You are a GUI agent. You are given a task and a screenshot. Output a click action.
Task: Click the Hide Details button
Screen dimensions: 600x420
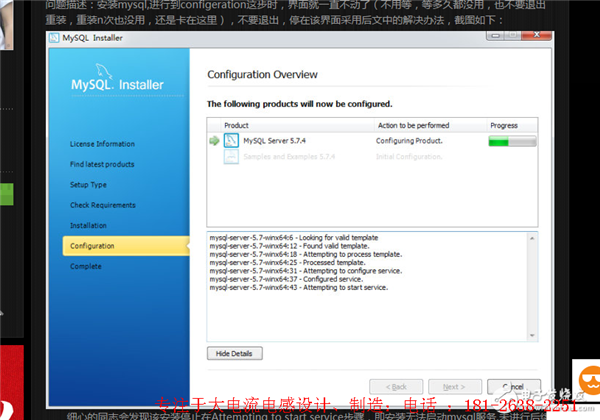pyautogui.click(x=235, y=353)
